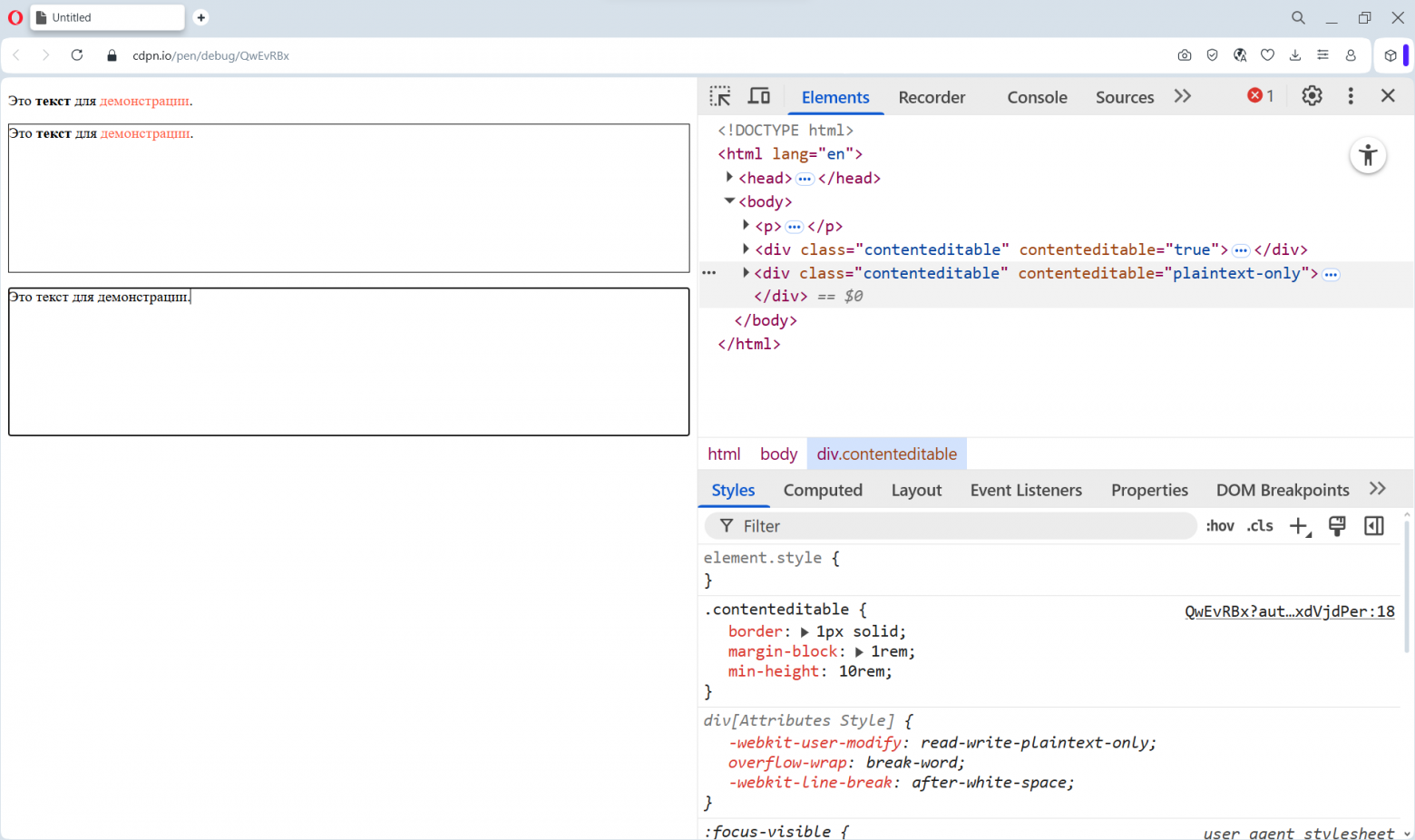Open the DOM Breakpoints sidebar tab

tap(1283, 490)
